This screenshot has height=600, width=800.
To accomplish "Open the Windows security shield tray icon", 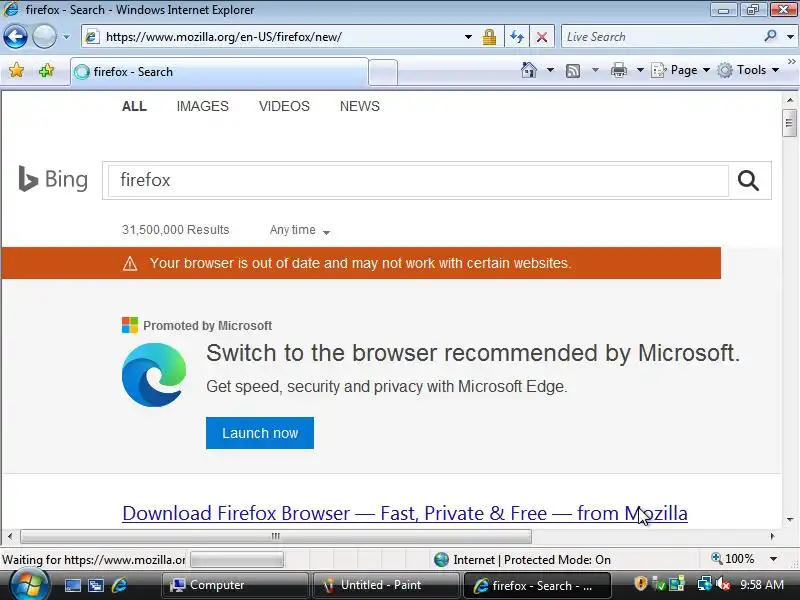I will [x=641, y=584].
